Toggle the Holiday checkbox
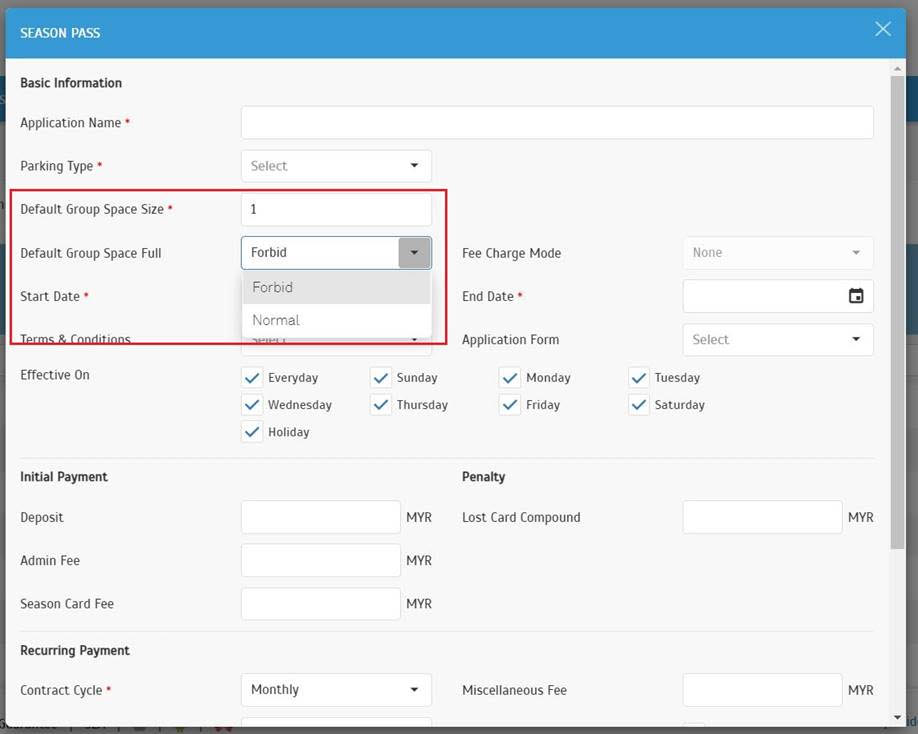 [x=252, y=432]
